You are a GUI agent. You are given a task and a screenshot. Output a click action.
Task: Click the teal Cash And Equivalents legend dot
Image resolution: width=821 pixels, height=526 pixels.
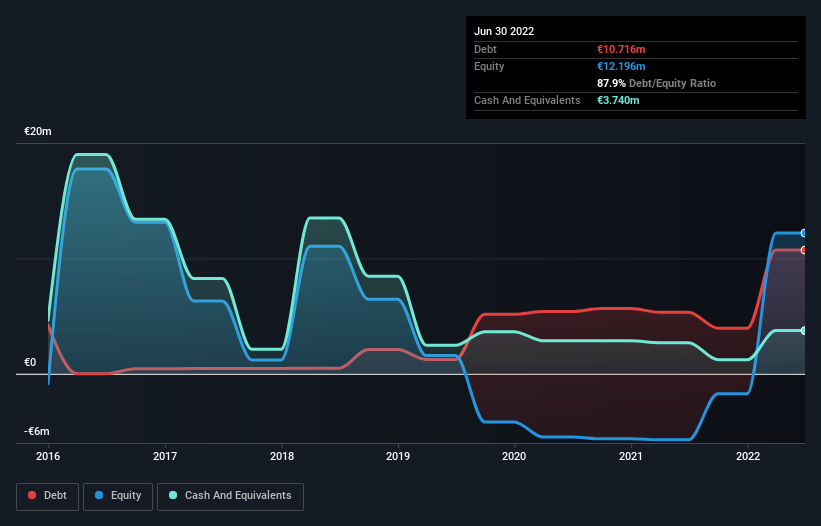click(173, 495)
